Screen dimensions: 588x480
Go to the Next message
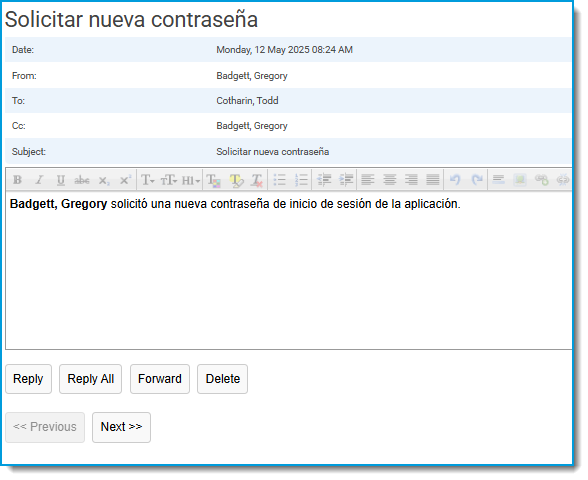122,427
